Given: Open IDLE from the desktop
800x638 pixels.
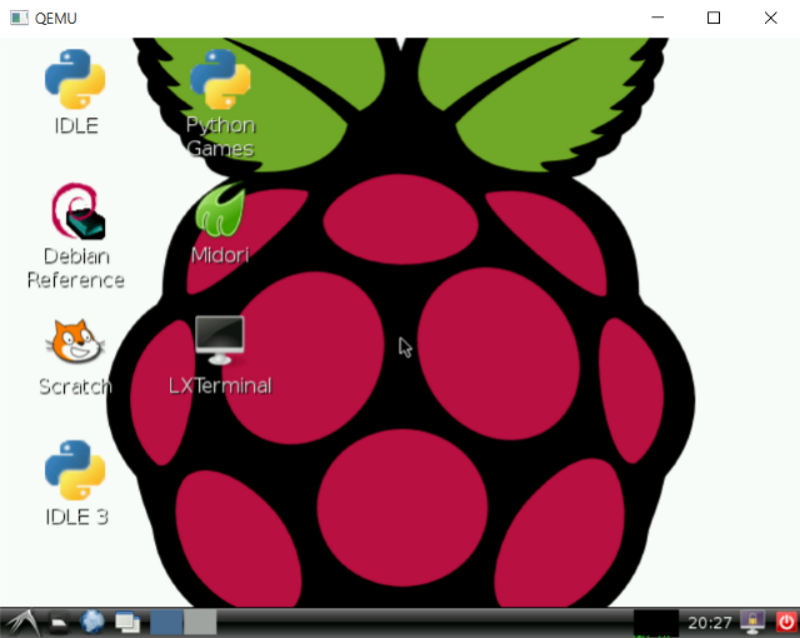Looking at the screenshot, I should [x=74, y=88].
